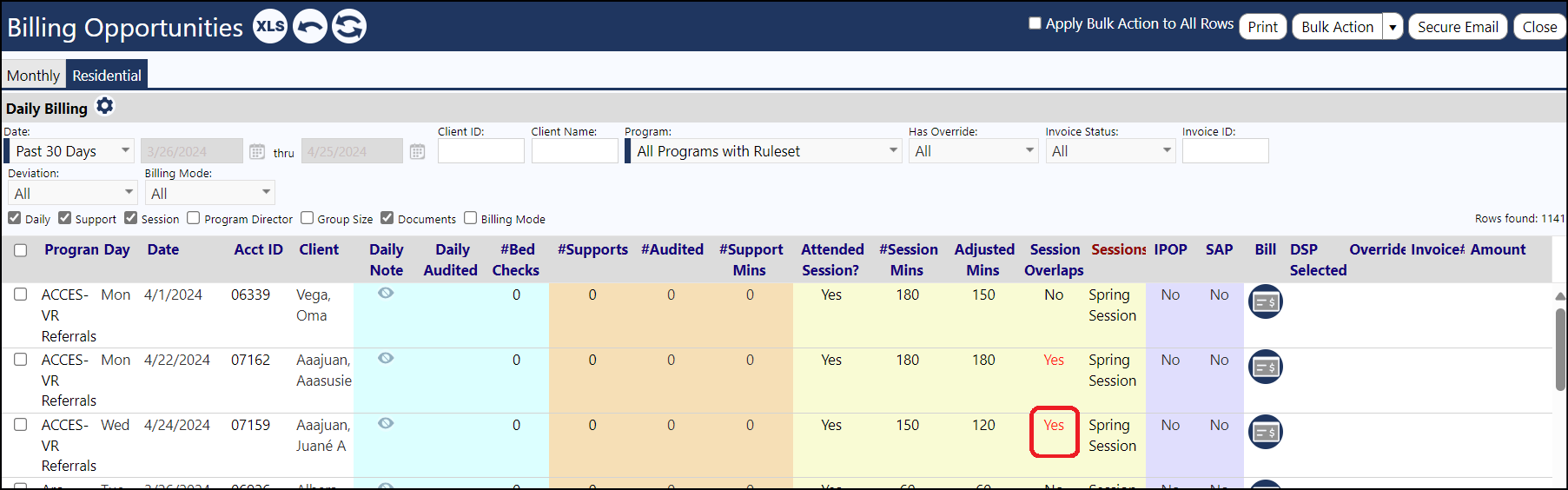
Task: Click the scrollbar up arrow
Action: [x=1560, y=296]
